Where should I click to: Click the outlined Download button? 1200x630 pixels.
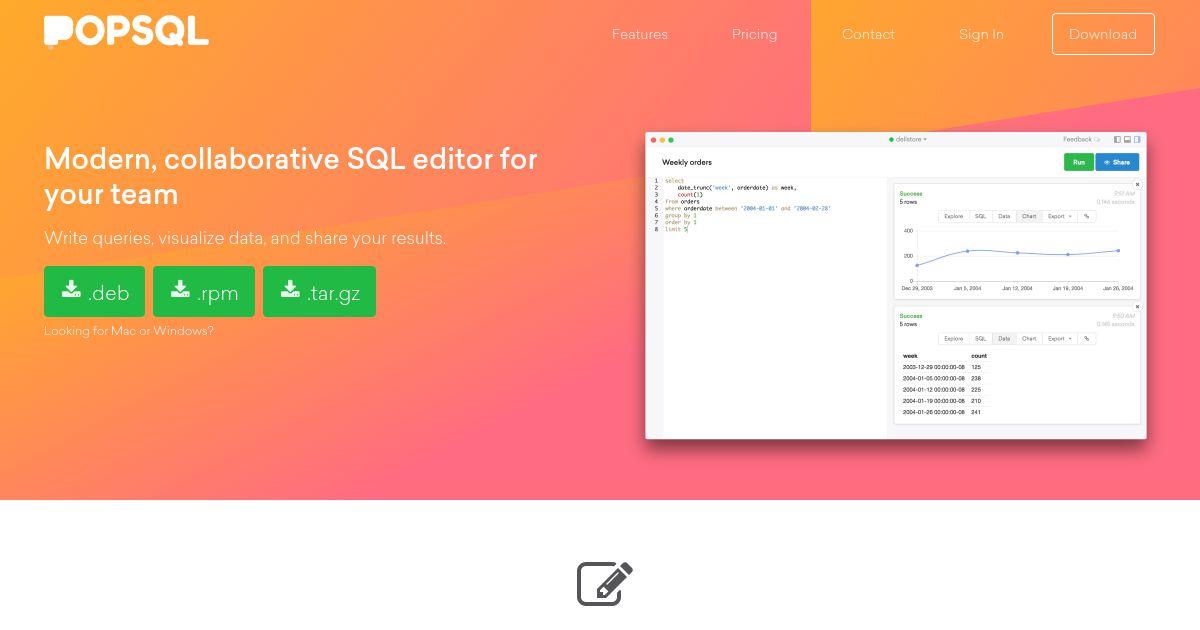(x=1103, y=34)
